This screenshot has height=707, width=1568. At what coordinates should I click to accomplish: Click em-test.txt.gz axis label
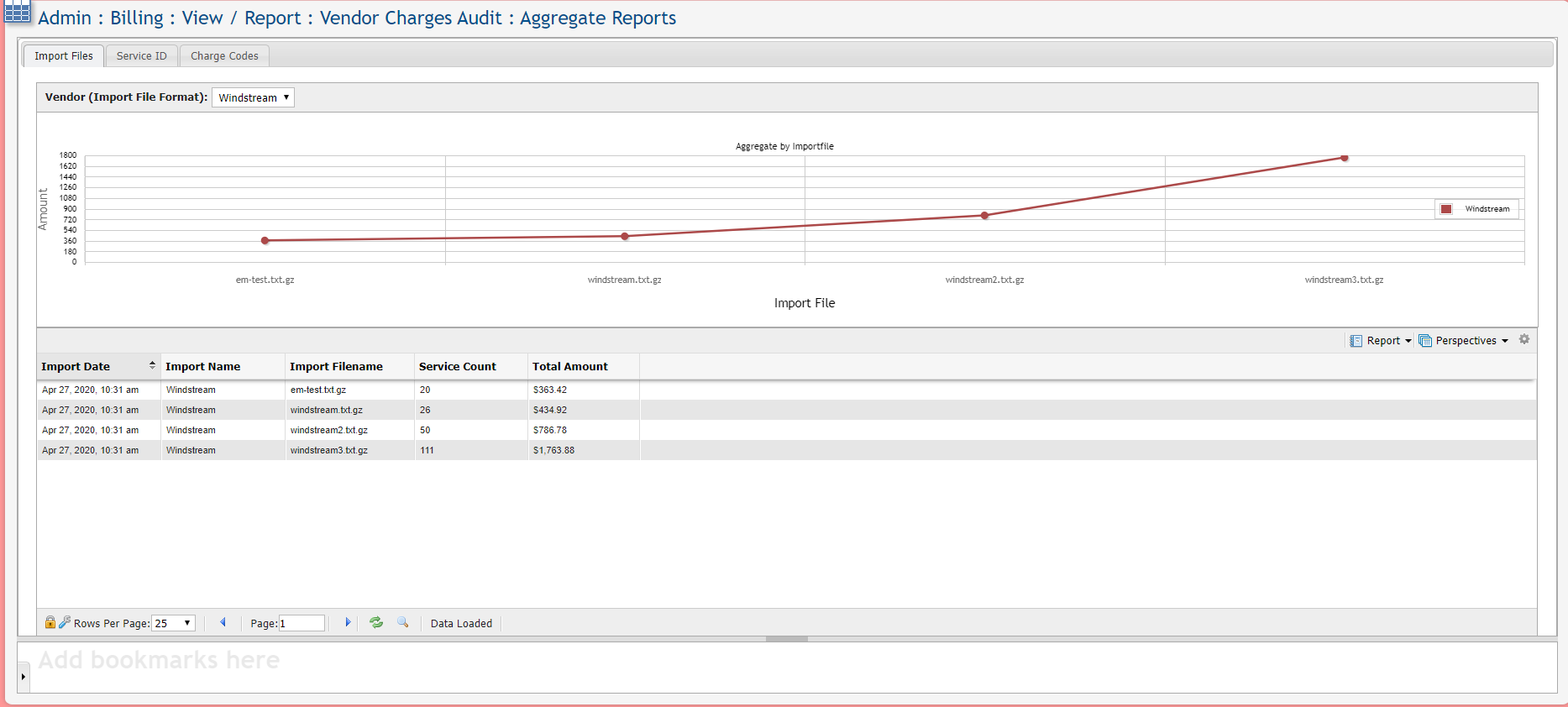(265, 280)
